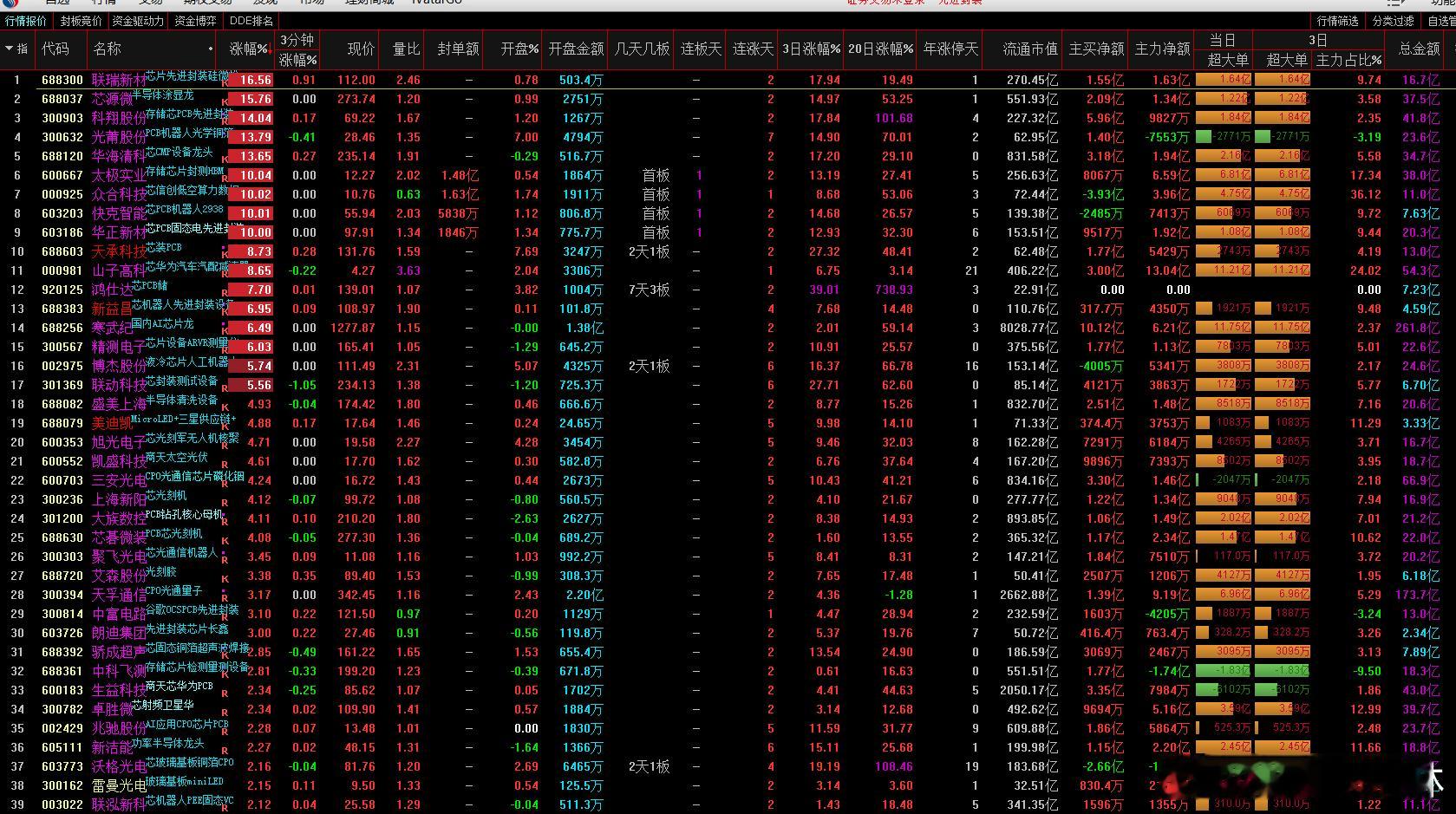Screen dimensions: 1456x814
Task: Sort by the 几天几板 column header
Action: [642, 49]
